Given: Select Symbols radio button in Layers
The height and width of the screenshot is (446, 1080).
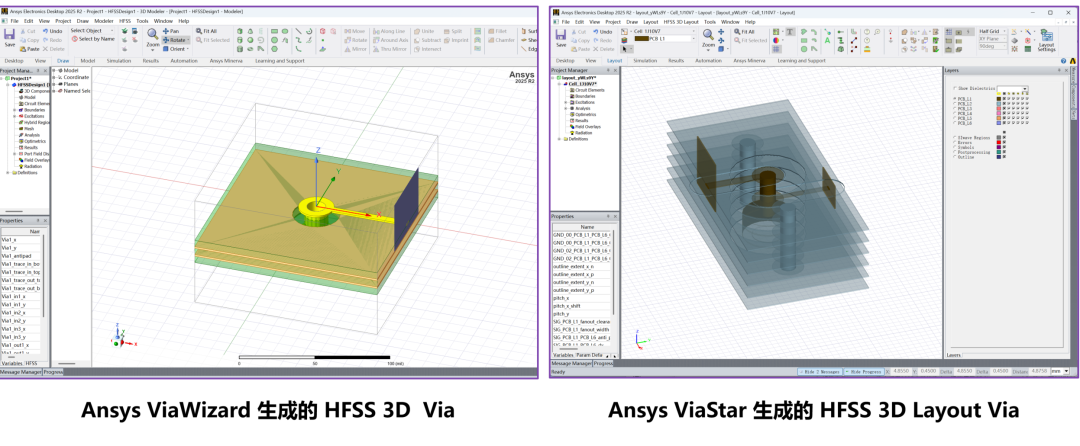Looking at the screenshot, I should pyautogui.click(x=955, y=147).
